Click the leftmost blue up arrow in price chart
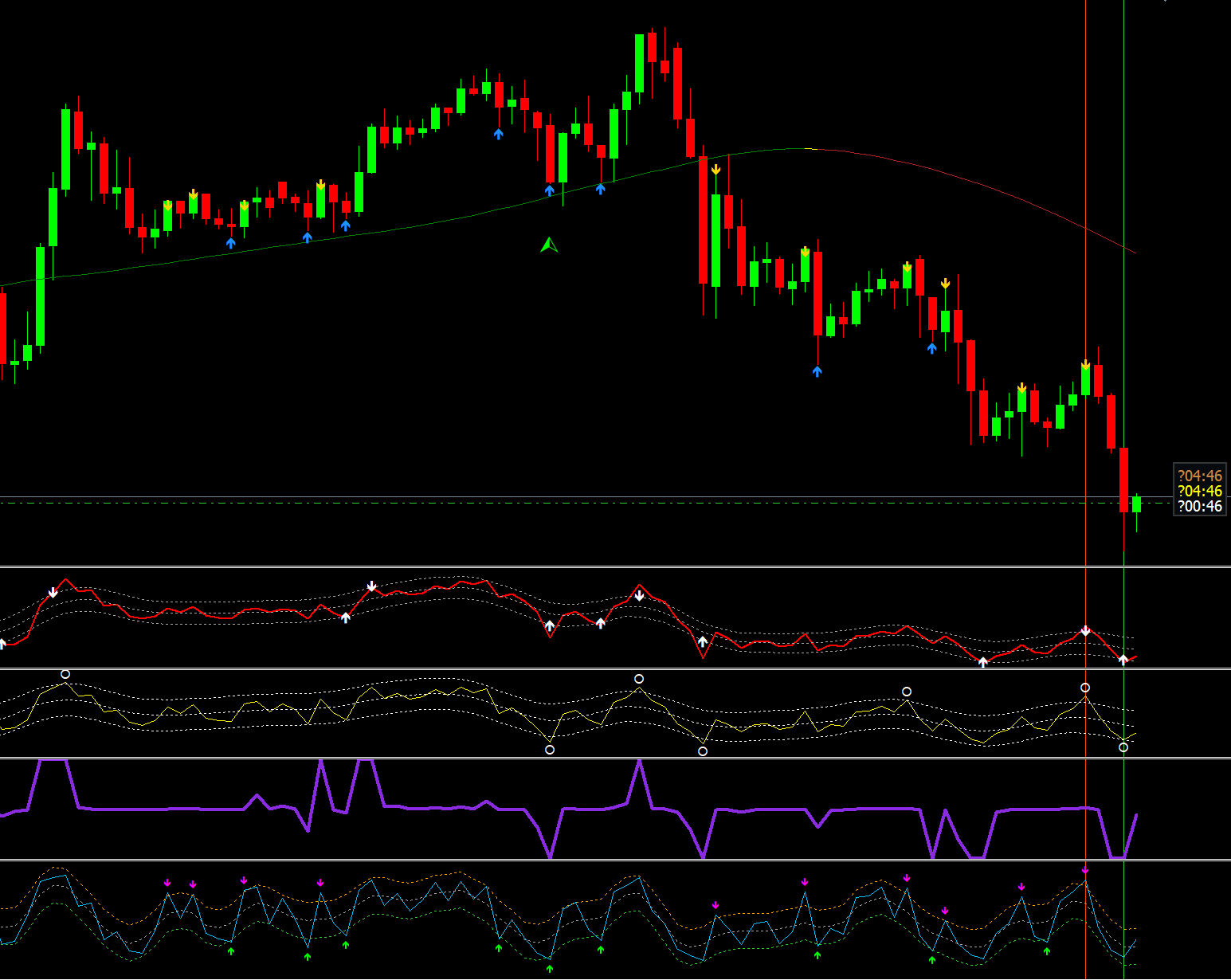The image size is (1231, 980). (230, 243)
